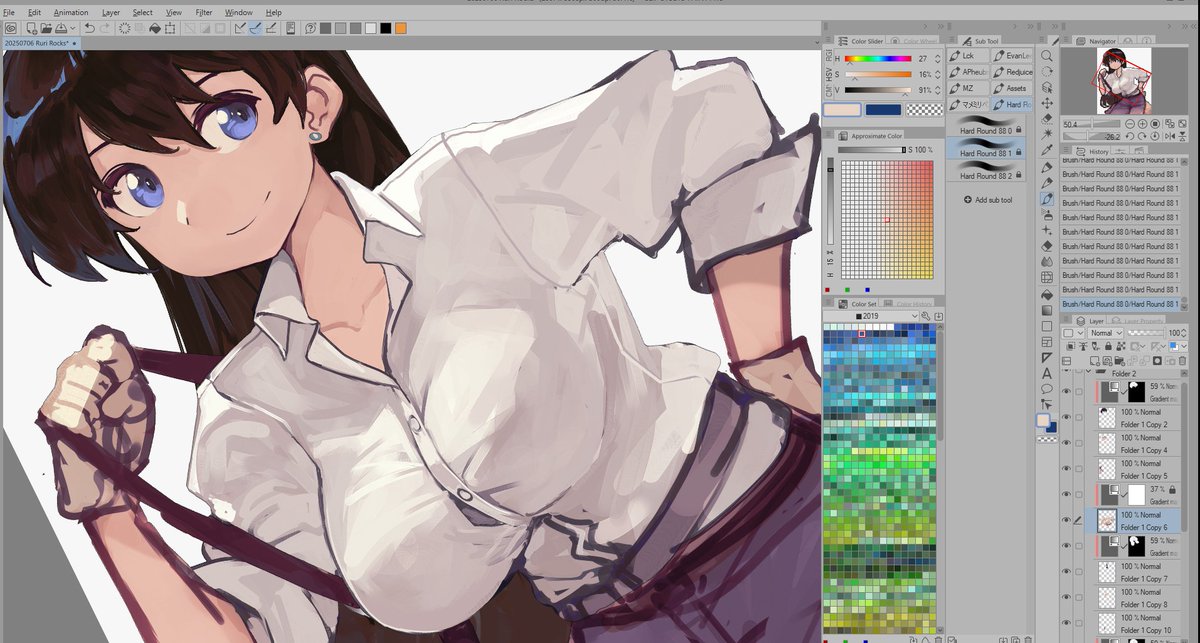The height and width of the screenshot is (643, 1200).
Task: Select the Eyedropper tool in the toolbar
Action: point(1046,147)
